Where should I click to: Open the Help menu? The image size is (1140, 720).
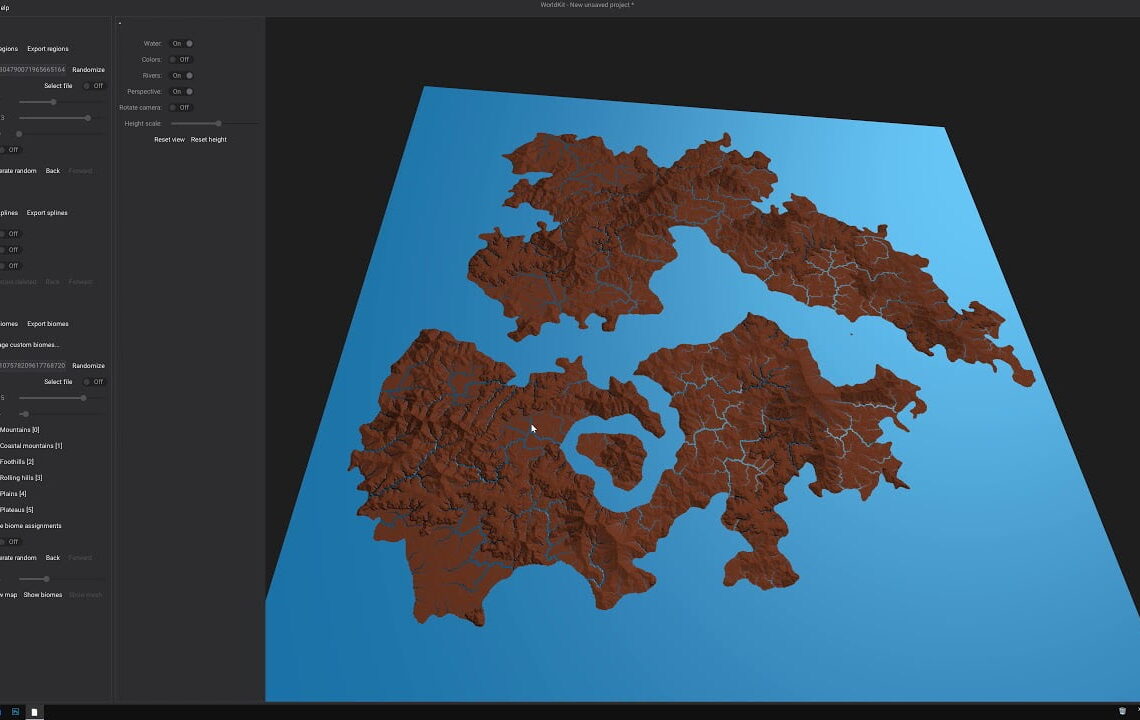click(6, 5)
